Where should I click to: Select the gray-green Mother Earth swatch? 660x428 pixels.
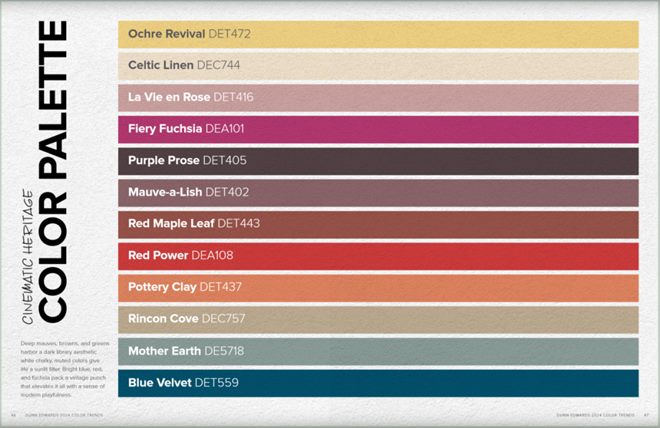378,351
